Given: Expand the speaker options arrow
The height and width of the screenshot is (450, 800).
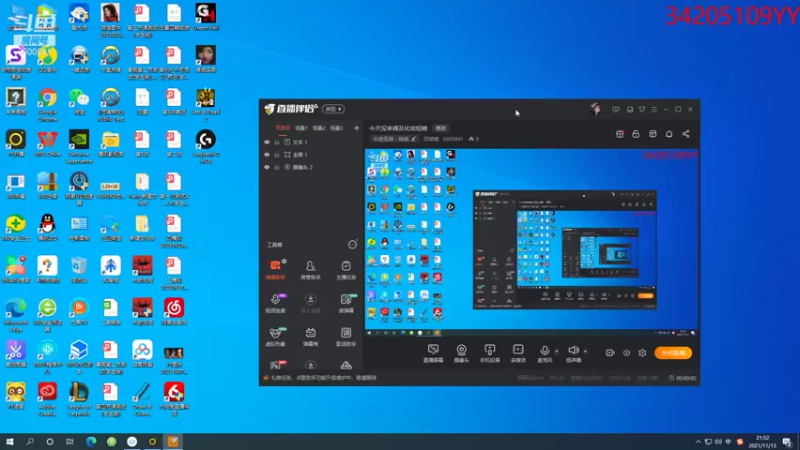Looking at the screenshot, I should coord(585,351).
